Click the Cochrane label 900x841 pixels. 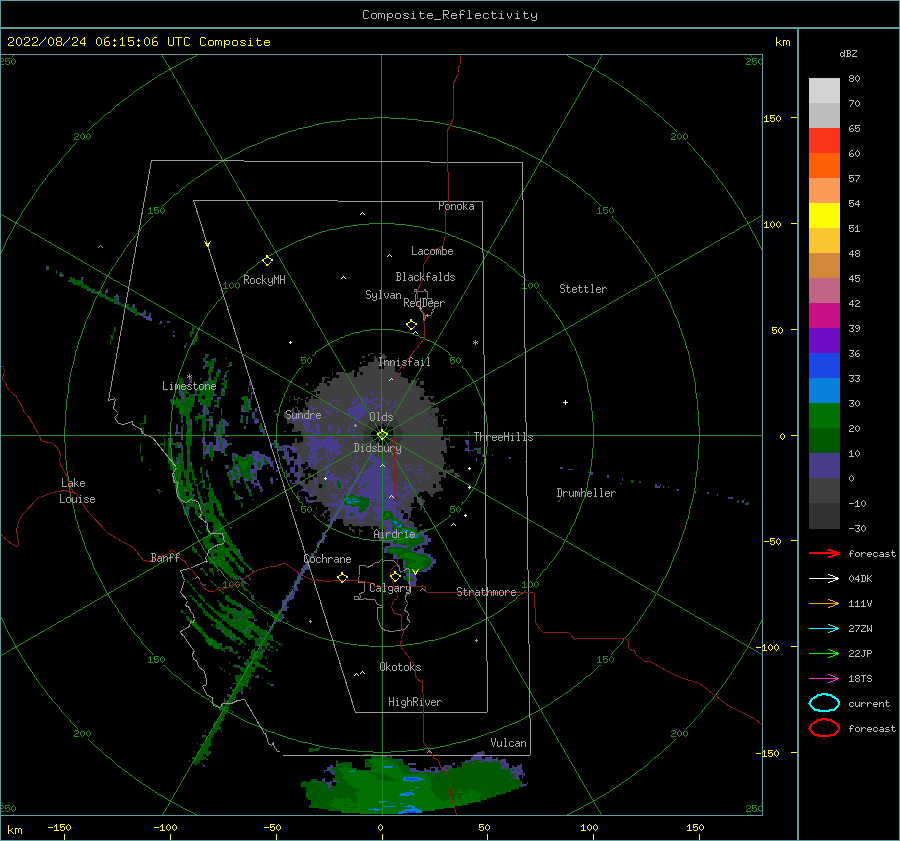(327, 559)
